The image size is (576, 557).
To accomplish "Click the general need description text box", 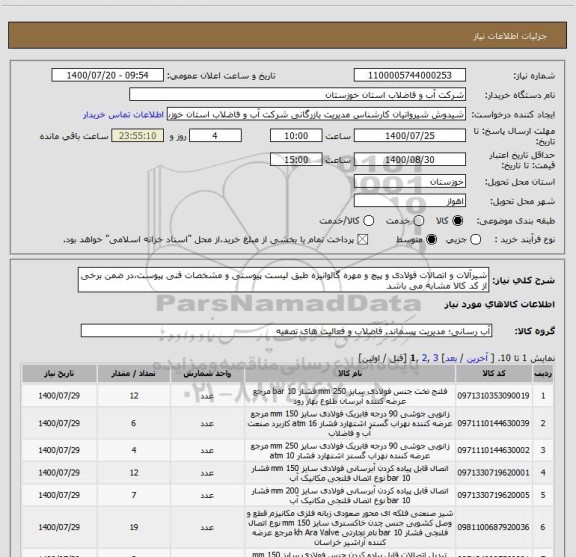I will 283,280.
